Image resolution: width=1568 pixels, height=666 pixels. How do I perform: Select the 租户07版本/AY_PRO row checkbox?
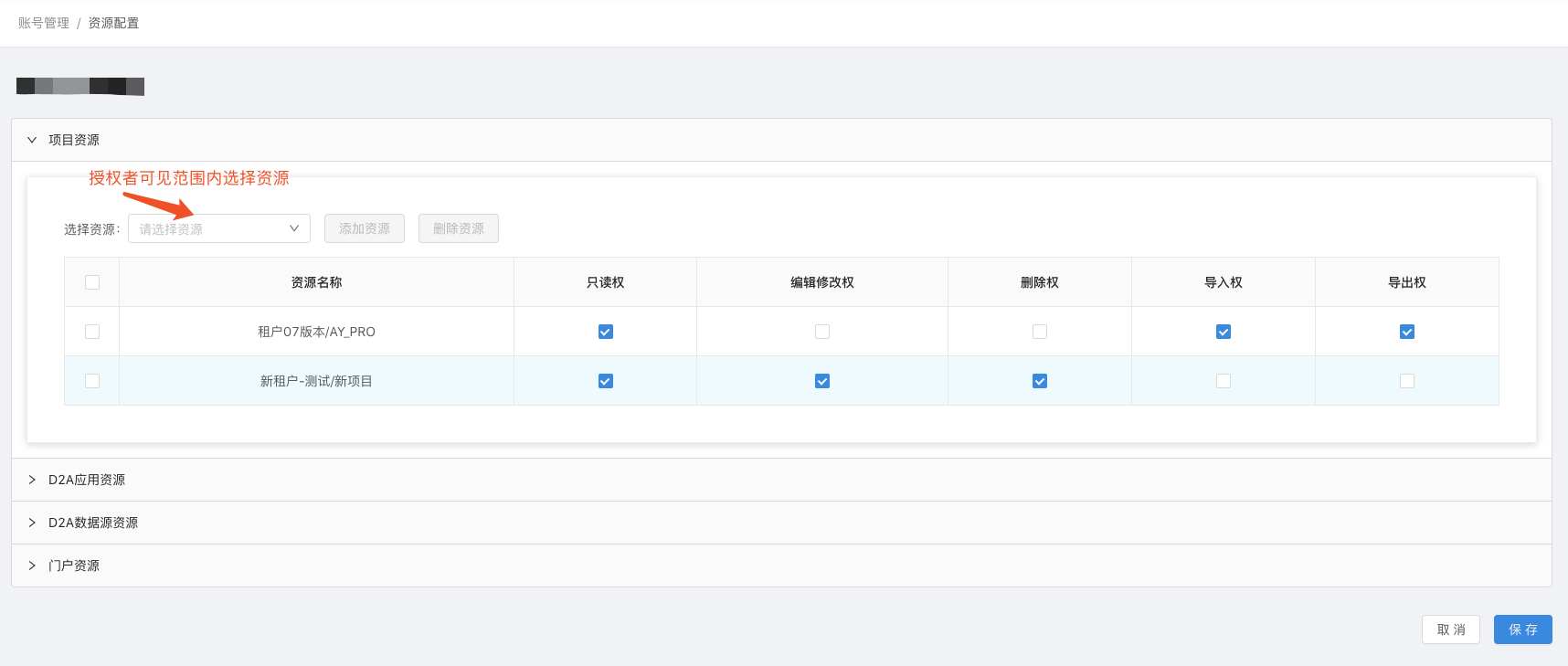click(92, 332)
